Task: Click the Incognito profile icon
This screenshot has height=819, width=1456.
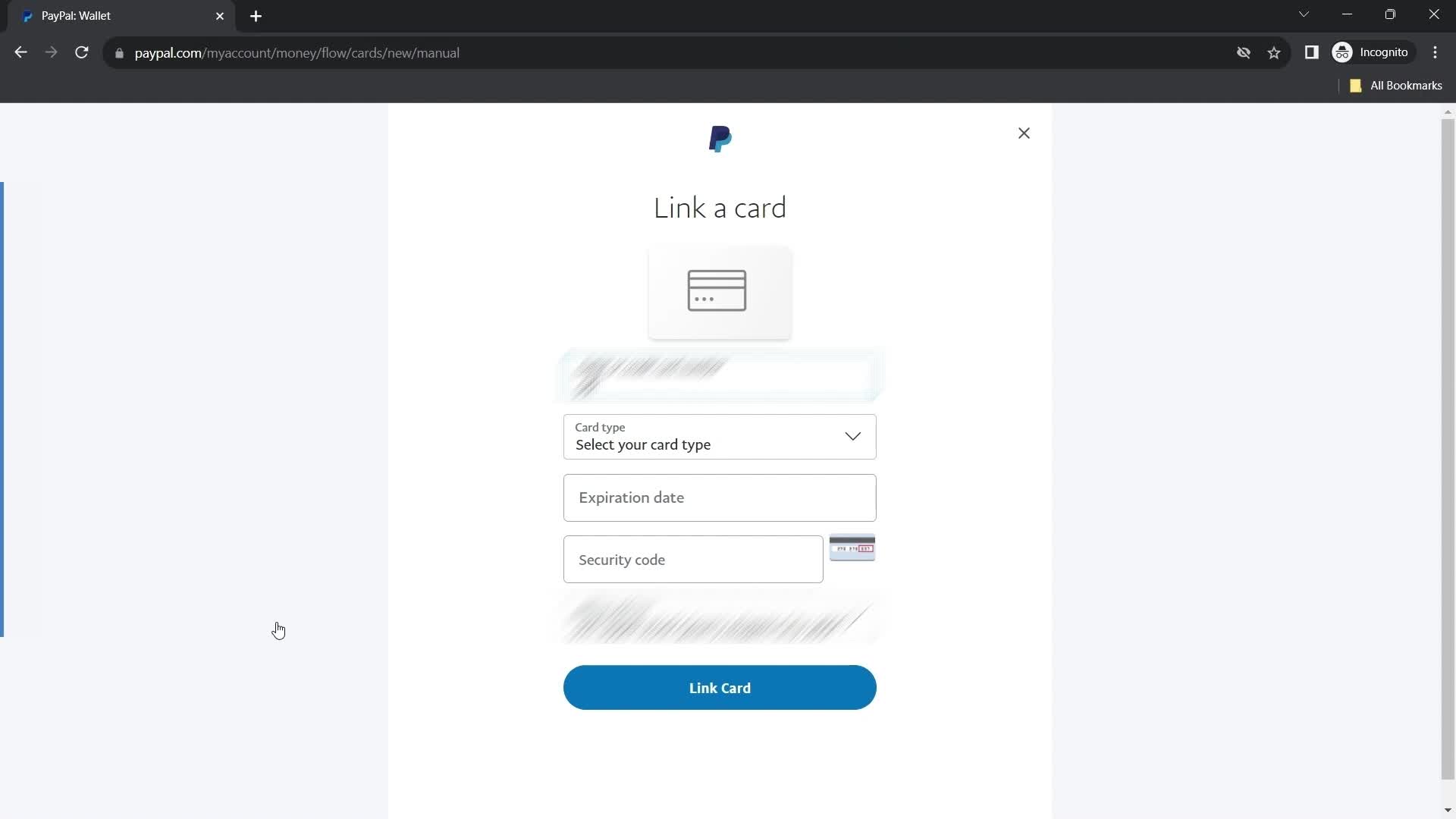Action: 1343,52
